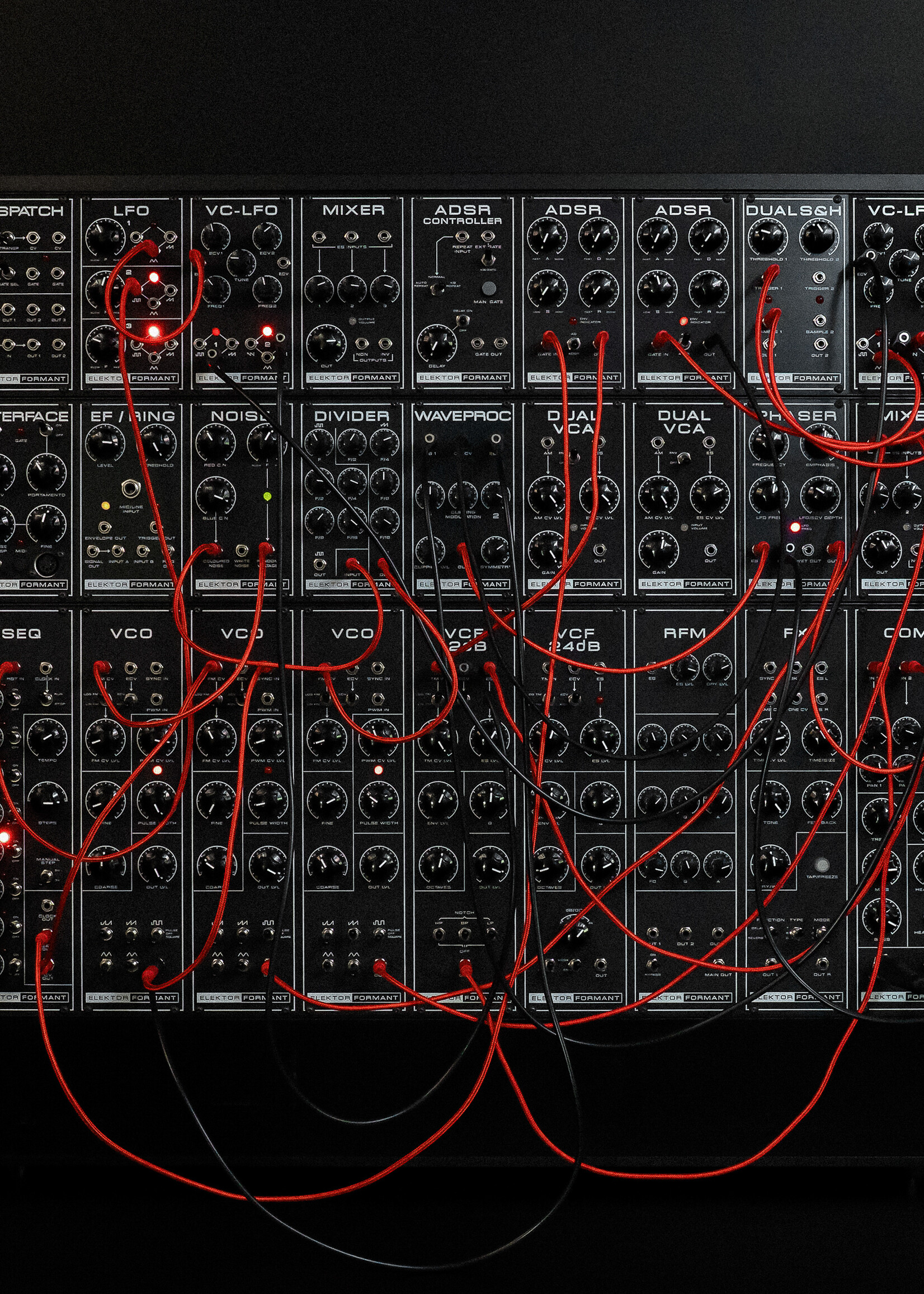
Task: Click the SEQ STEPS knob
Action: click(46, 800)
